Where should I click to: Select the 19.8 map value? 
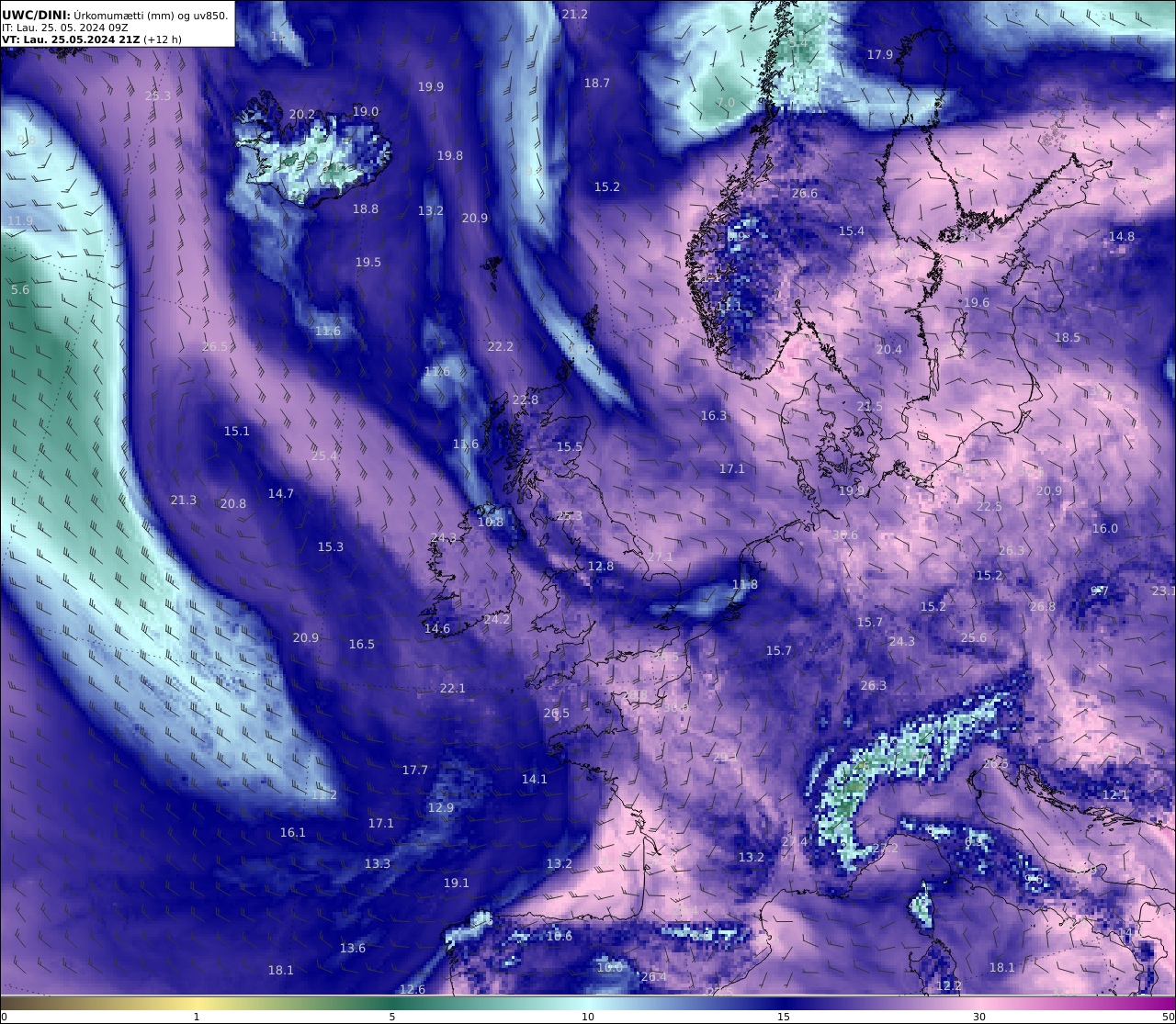coord(450,155)
